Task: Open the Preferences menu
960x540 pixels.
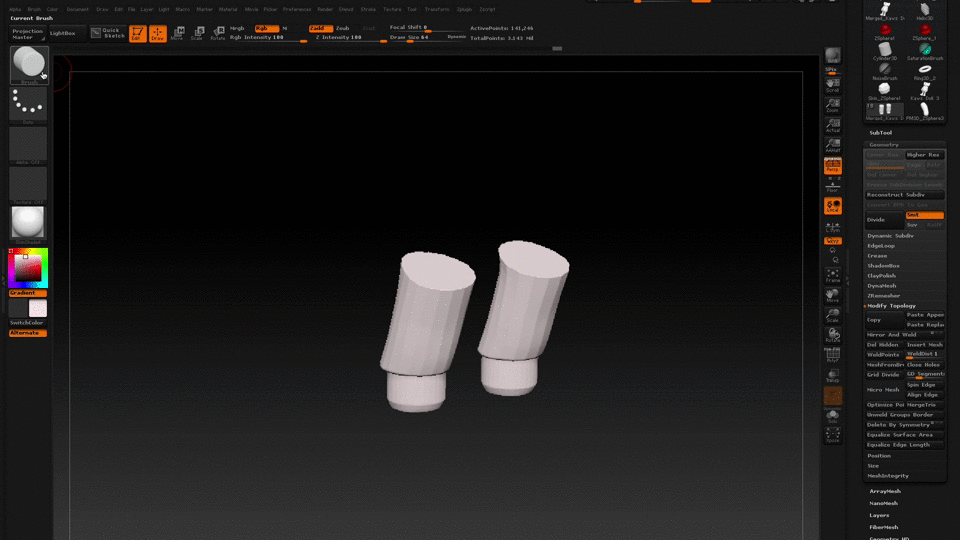Action: coord(297,9)
